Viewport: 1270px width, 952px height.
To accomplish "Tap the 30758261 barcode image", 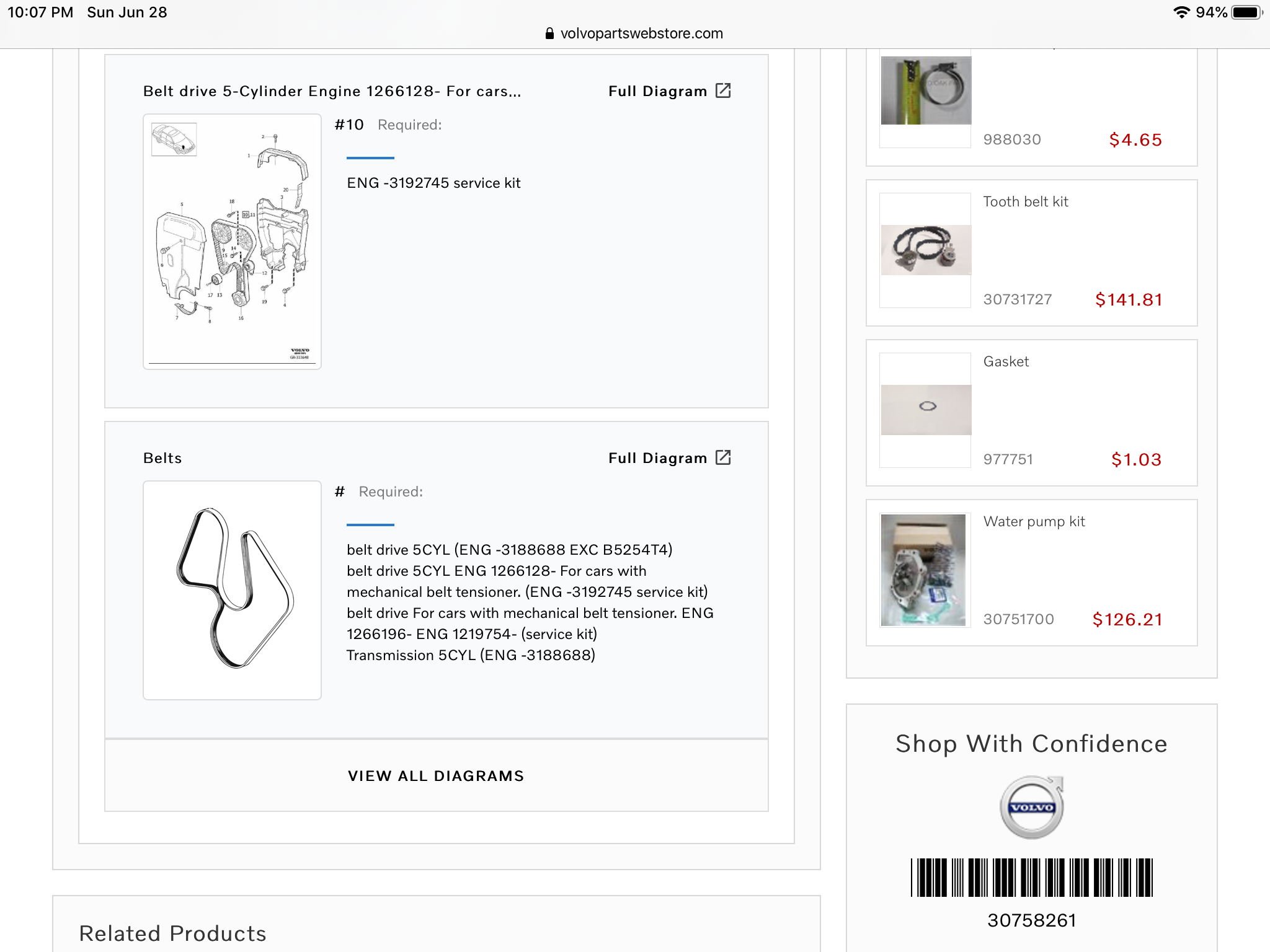I will click(x=1031, y=877).
